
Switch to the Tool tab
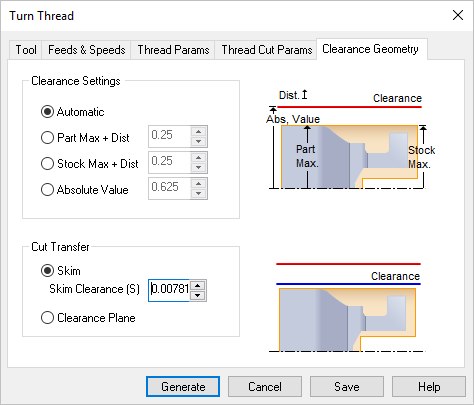[x=26, y=50]
